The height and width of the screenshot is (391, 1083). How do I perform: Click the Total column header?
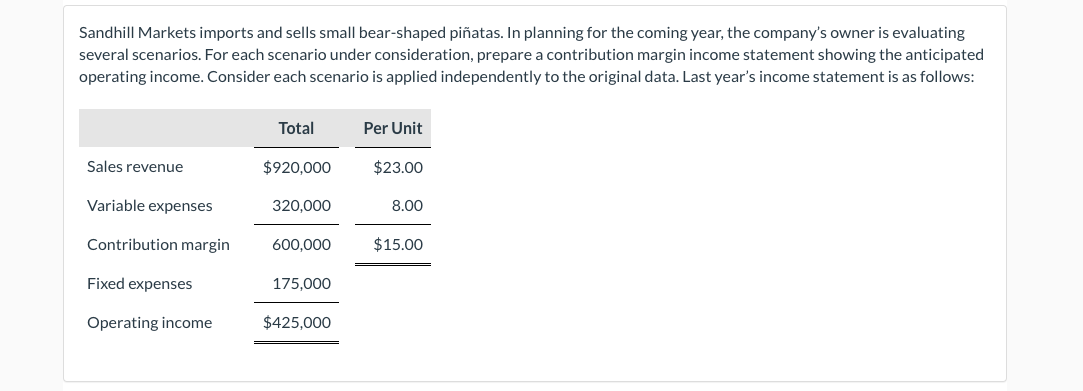(296, 128)
